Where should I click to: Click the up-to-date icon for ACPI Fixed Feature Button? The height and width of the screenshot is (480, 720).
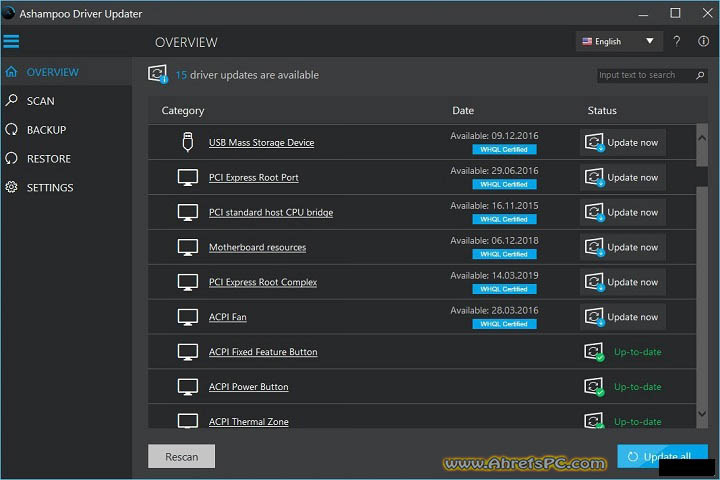594,352
